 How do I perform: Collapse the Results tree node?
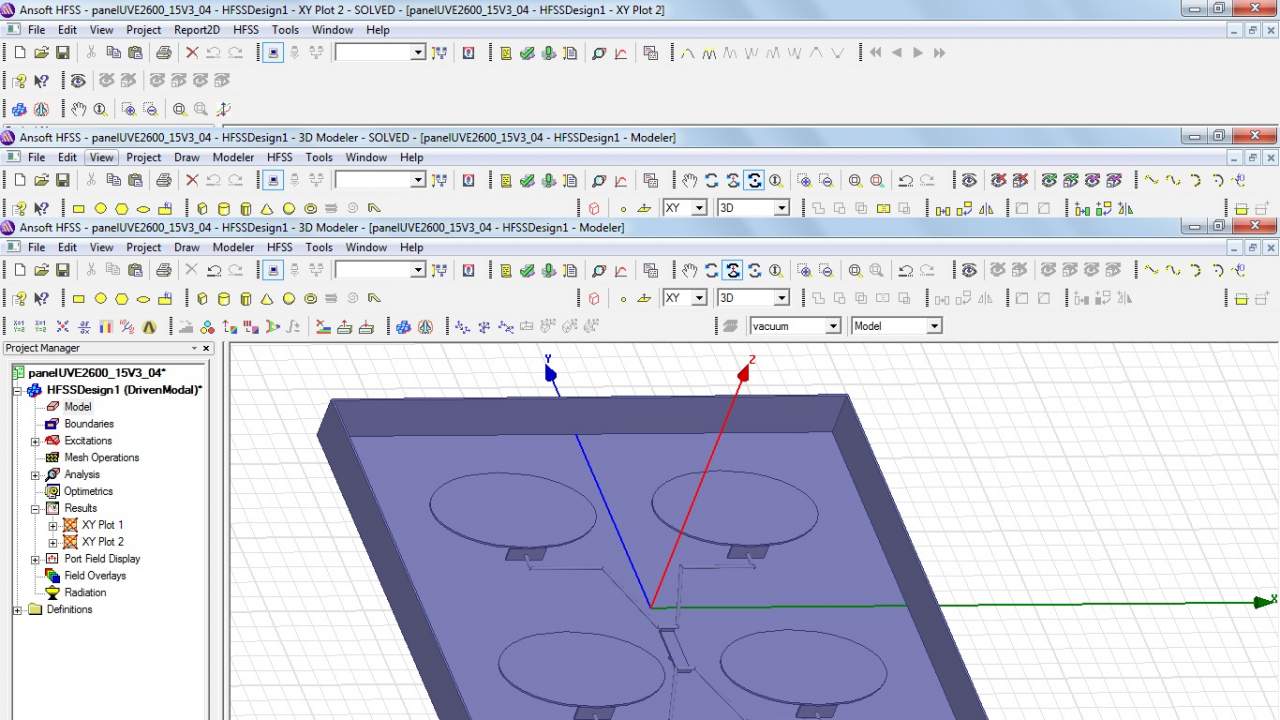tap(35, 508)
